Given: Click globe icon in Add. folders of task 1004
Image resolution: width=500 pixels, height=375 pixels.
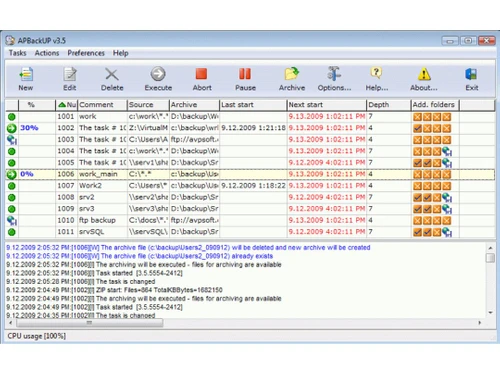Looking at the screenshot, I should click(447, 152).
